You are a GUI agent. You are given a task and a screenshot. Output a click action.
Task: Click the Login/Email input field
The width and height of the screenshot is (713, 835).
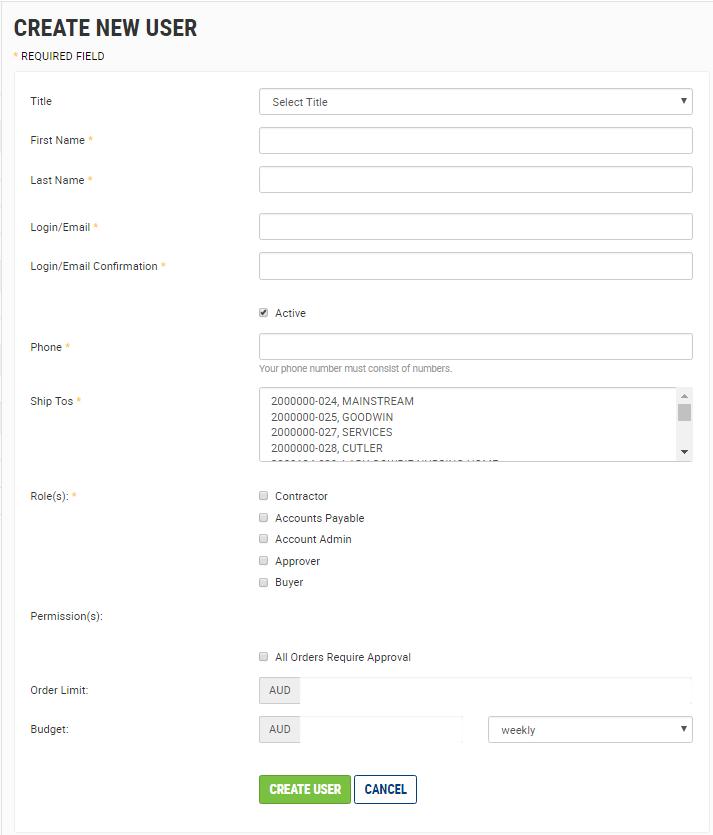click(475, 227)
